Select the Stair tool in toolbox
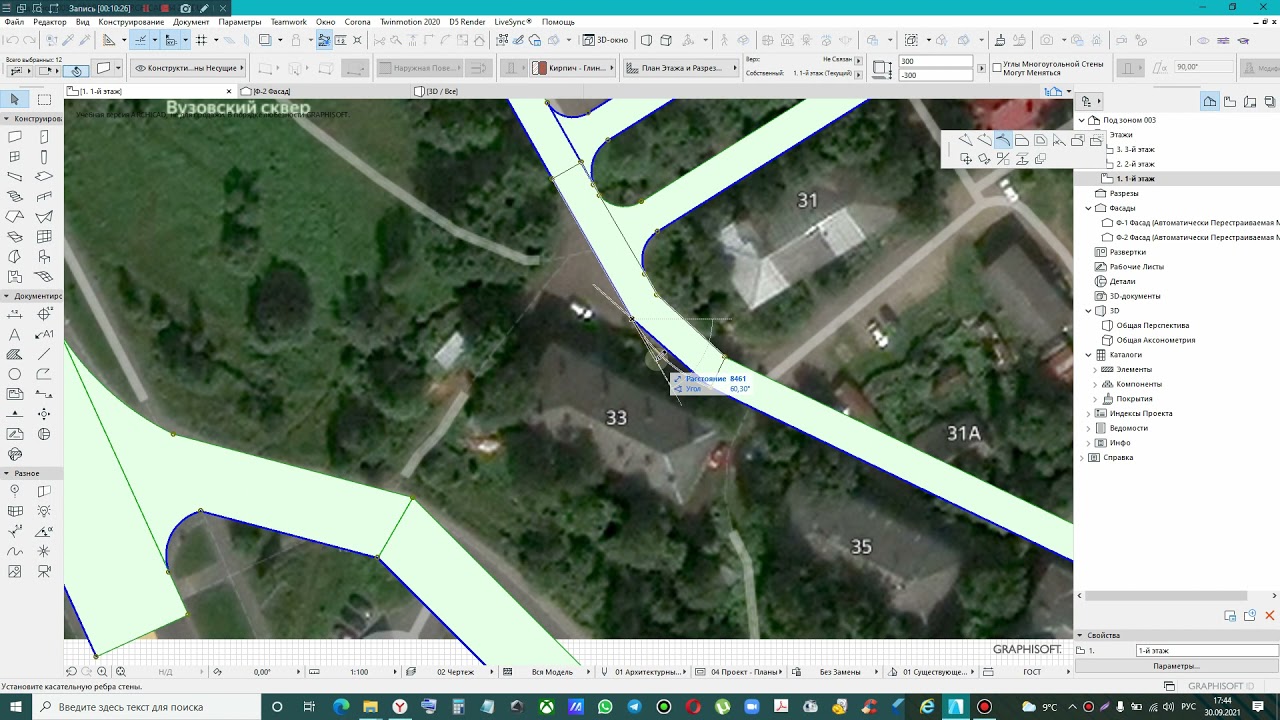 [14, 197]
